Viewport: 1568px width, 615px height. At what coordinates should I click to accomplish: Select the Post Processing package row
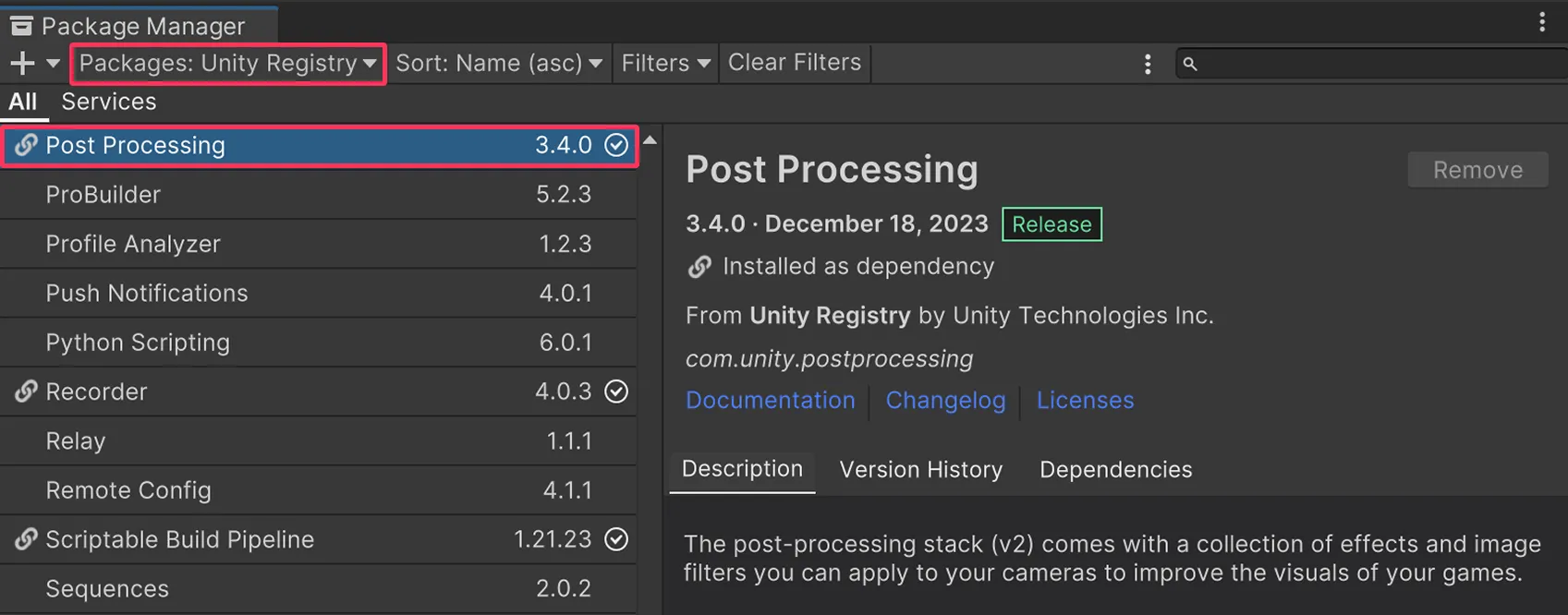point(319,146)
